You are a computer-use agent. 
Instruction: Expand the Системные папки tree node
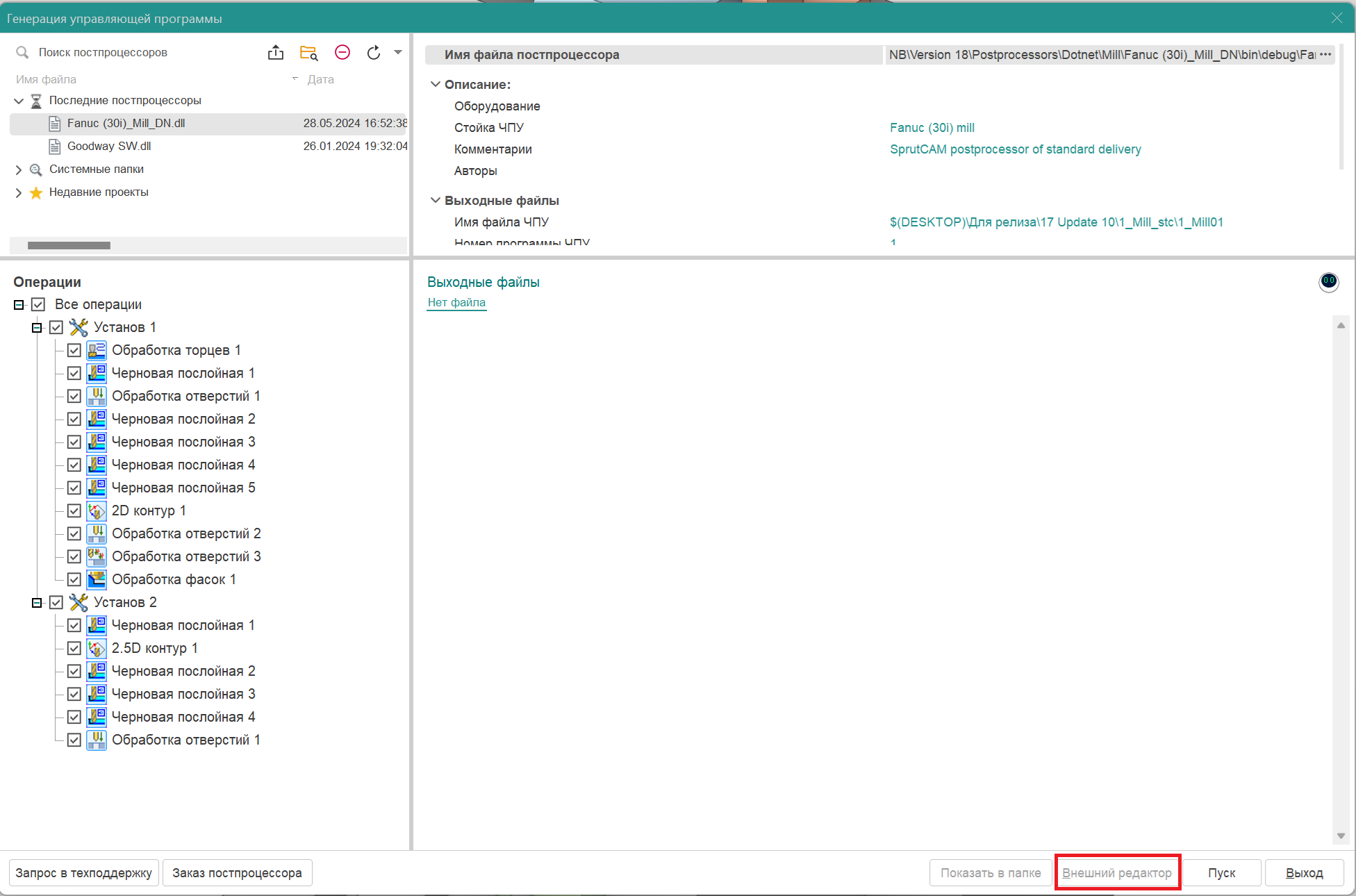[x=19, y=169]
